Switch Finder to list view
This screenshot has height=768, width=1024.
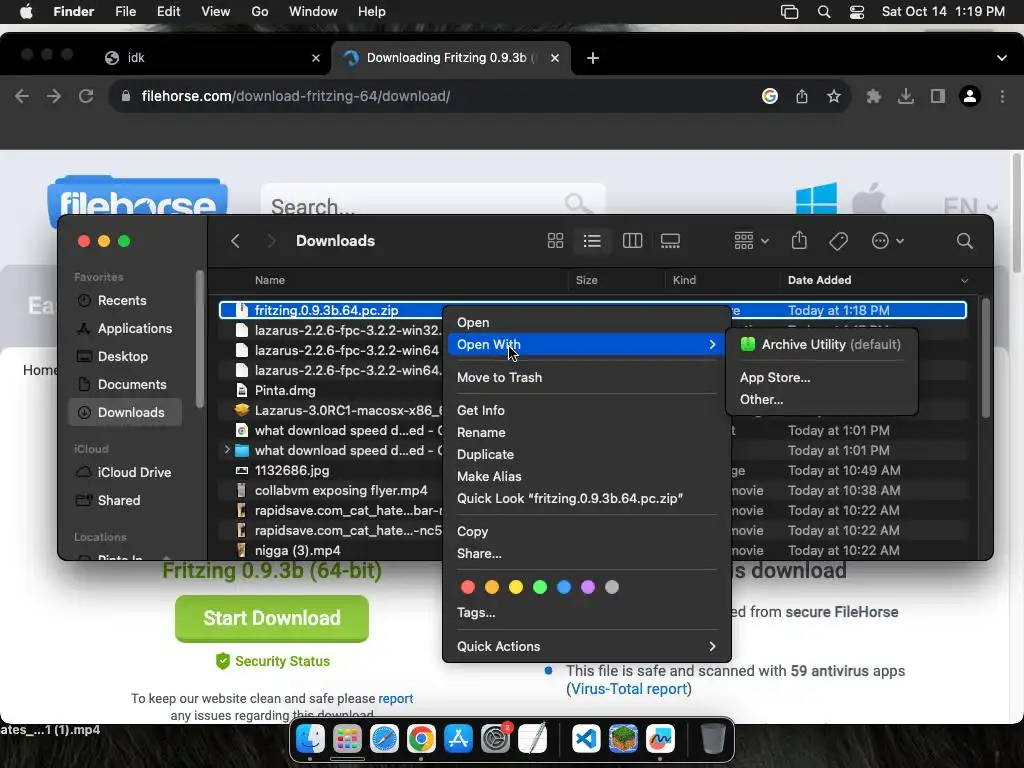tap(592, 241)
